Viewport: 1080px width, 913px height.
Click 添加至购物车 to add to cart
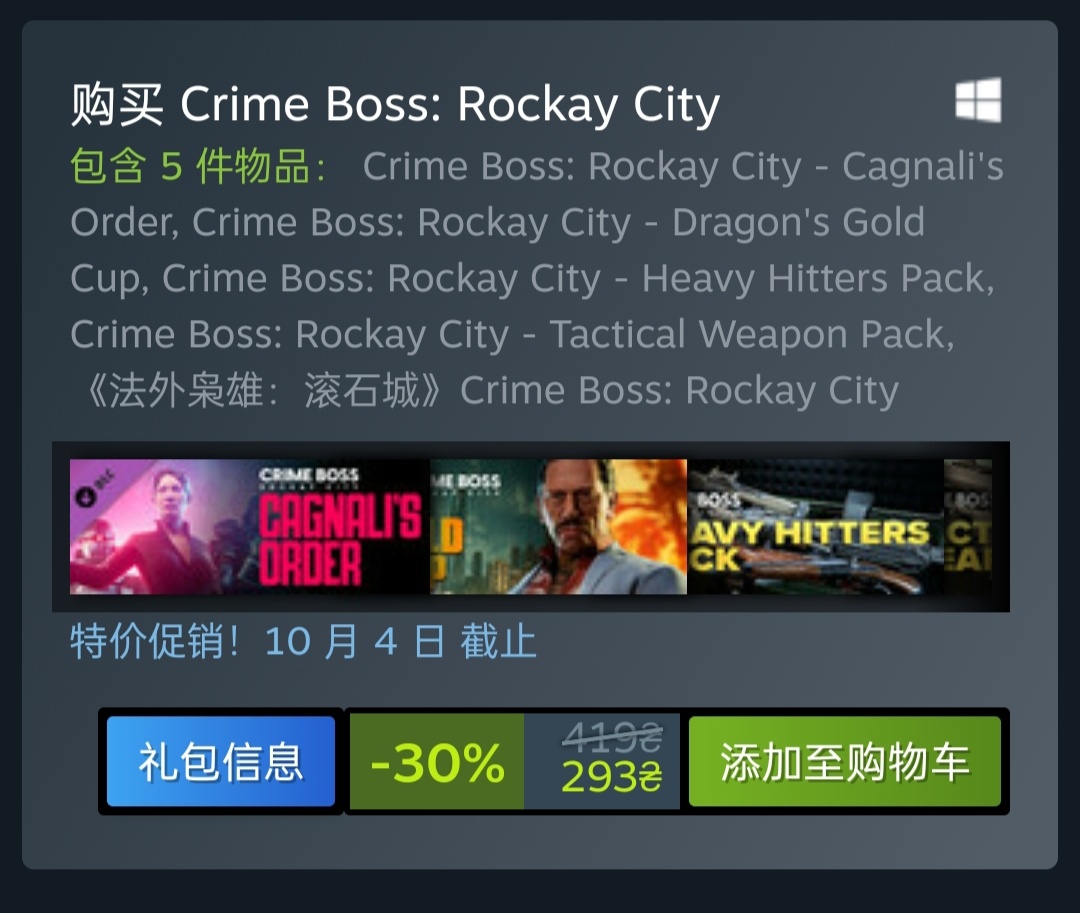844,761
